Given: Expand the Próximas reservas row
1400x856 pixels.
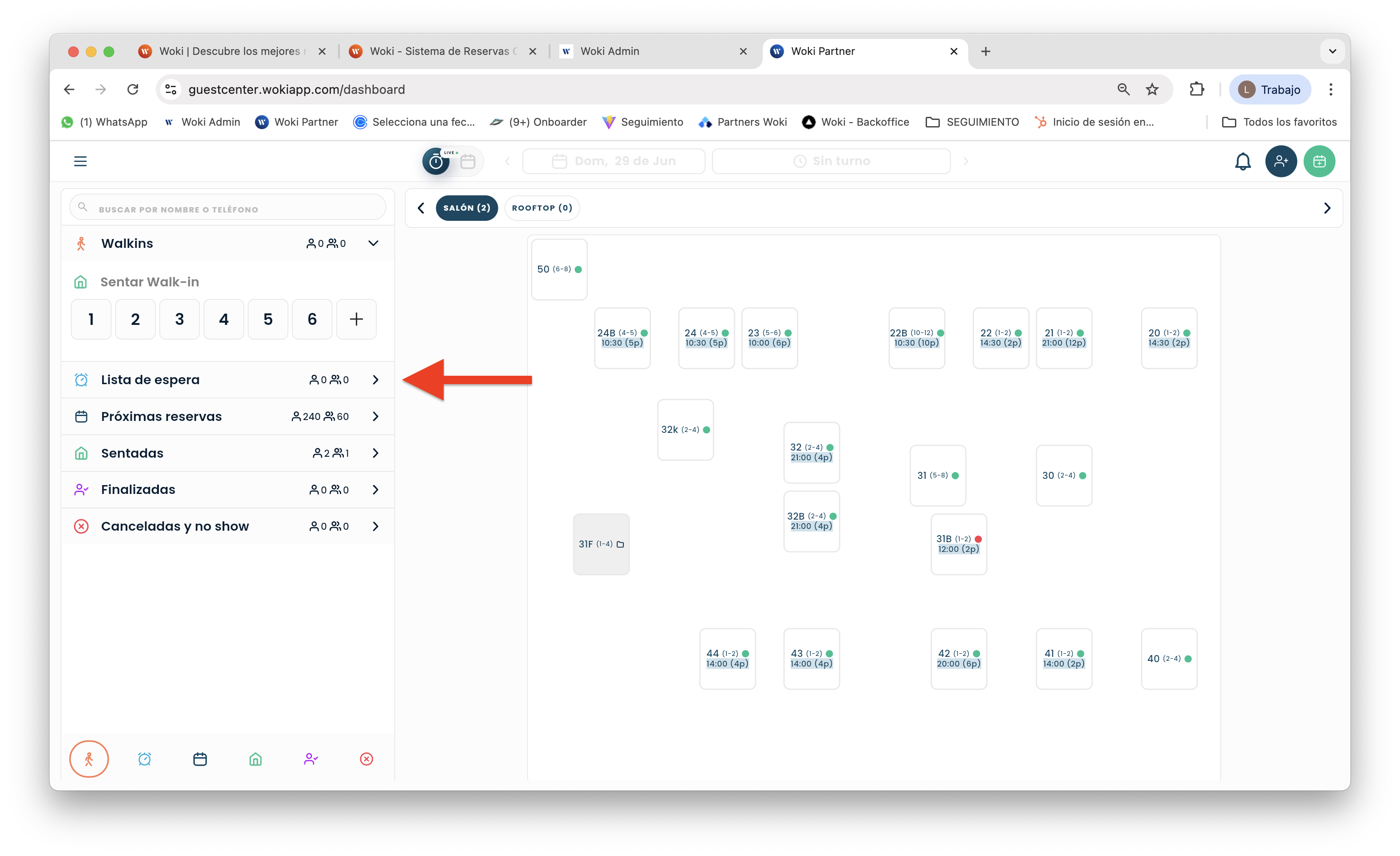Looking at the screenshot, I should (375, 416).
